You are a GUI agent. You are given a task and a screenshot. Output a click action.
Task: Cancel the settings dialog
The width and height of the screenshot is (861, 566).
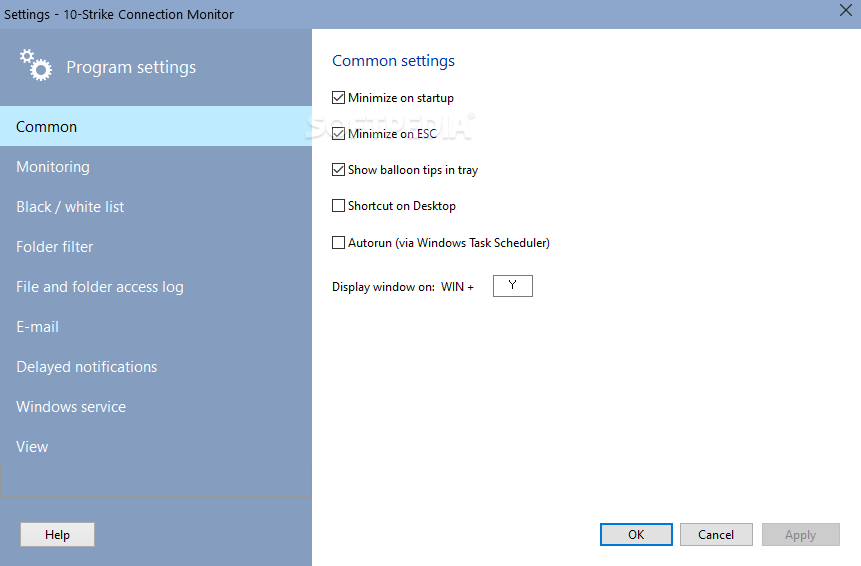point(716,535)
